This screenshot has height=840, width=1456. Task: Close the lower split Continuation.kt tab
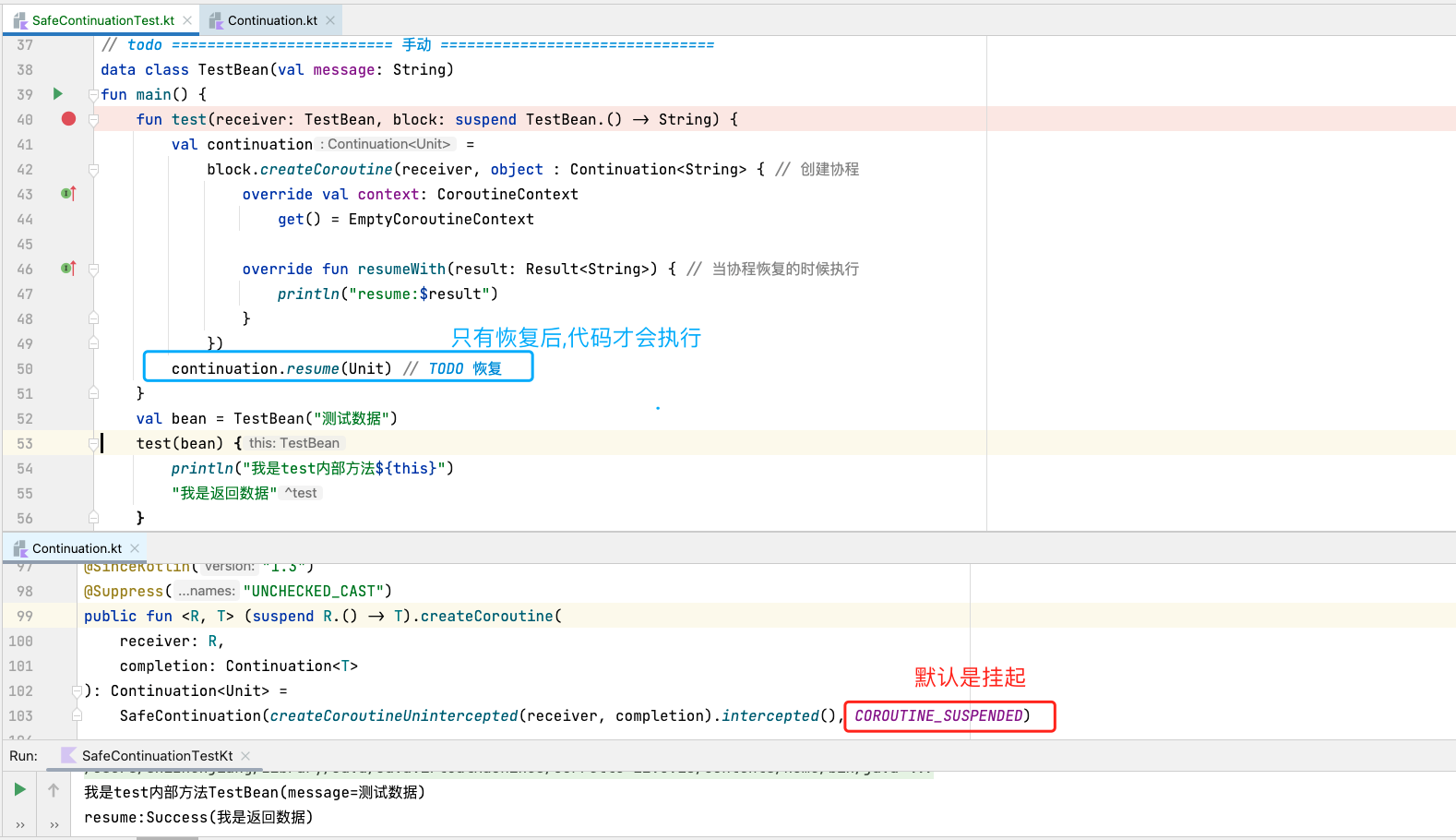pyautogui.click(x=135, y=548)
